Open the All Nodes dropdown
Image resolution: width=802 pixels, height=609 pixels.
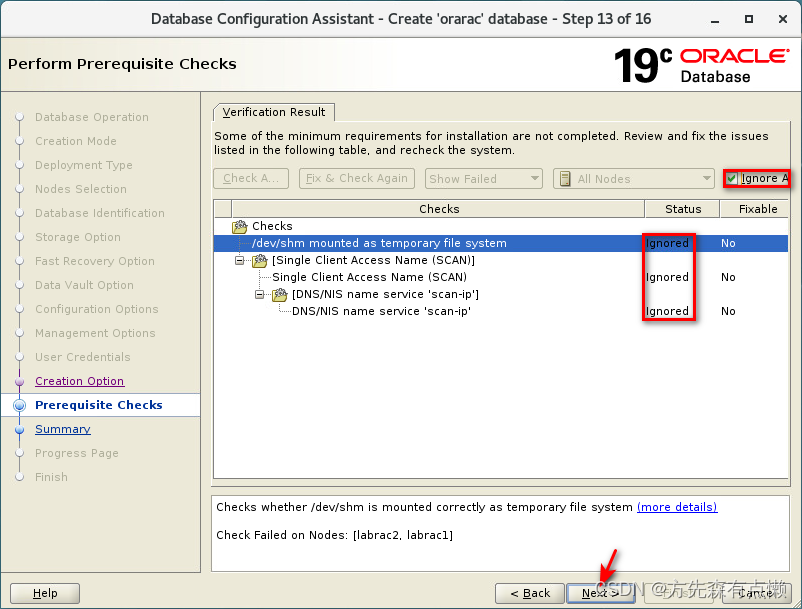634,178
